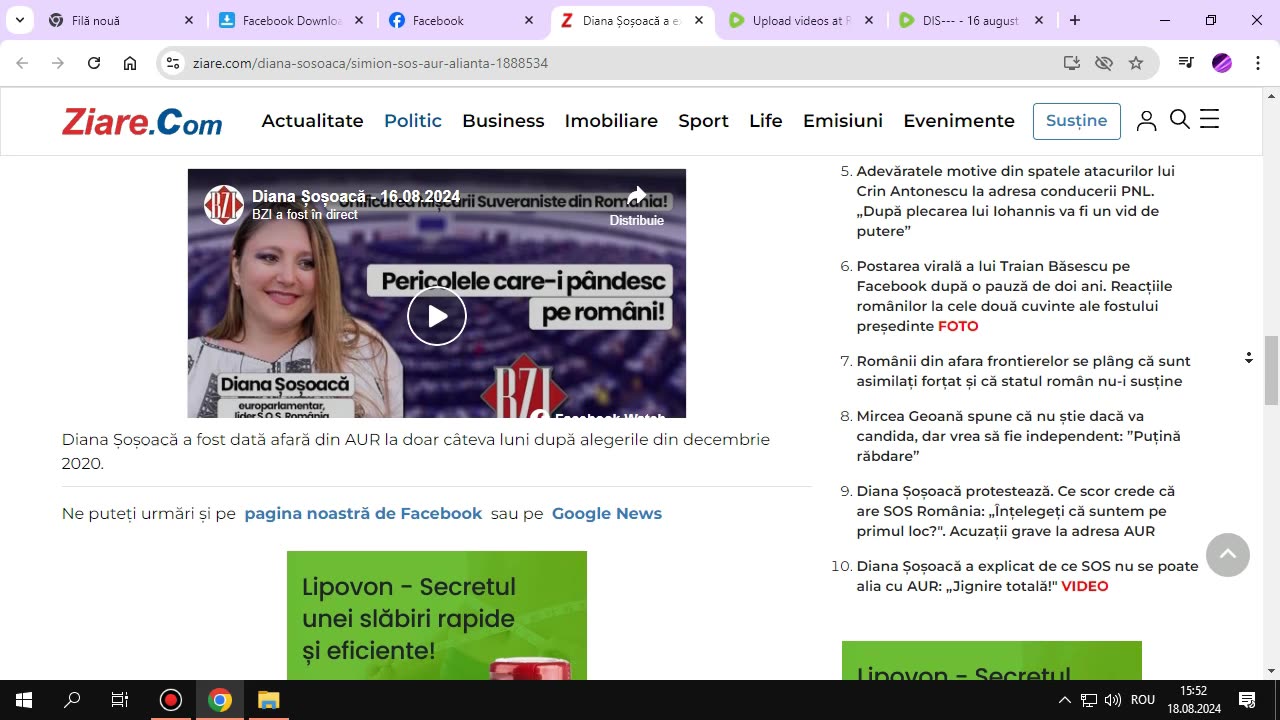This screenshot has height=720, width=1280.
Task: Switch to the Facebook Download tab
Action: 292,20
